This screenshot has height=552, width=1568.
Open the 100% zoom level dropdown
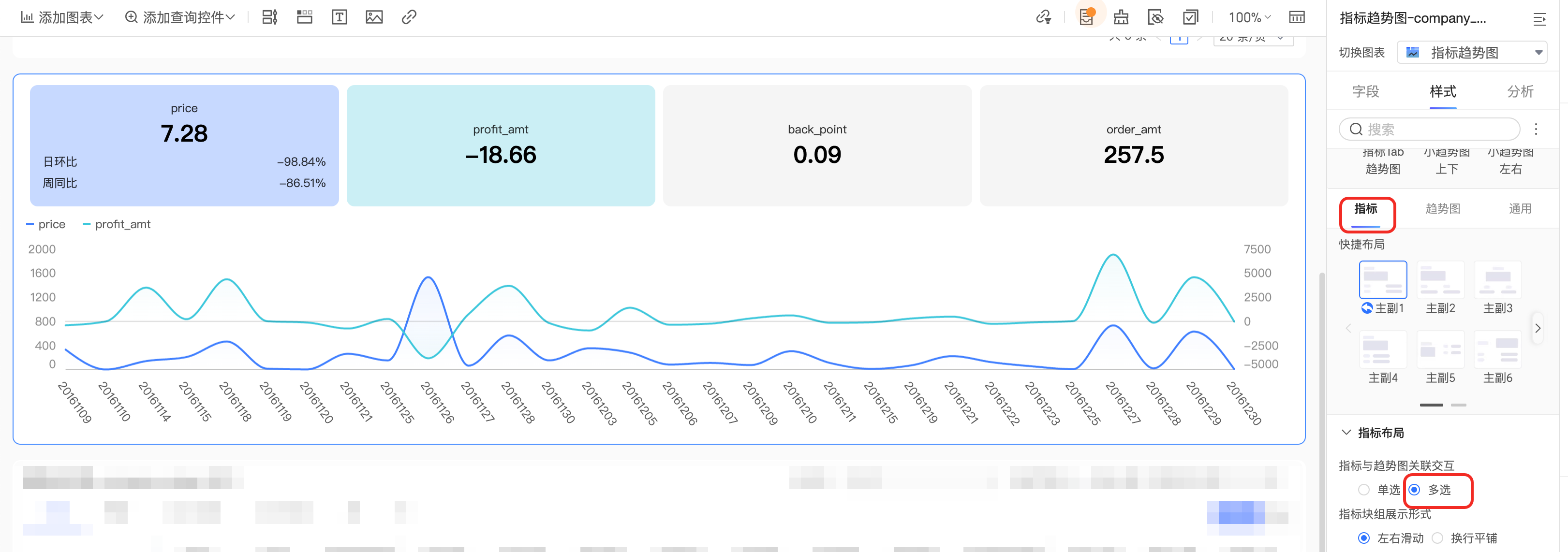1249,17
